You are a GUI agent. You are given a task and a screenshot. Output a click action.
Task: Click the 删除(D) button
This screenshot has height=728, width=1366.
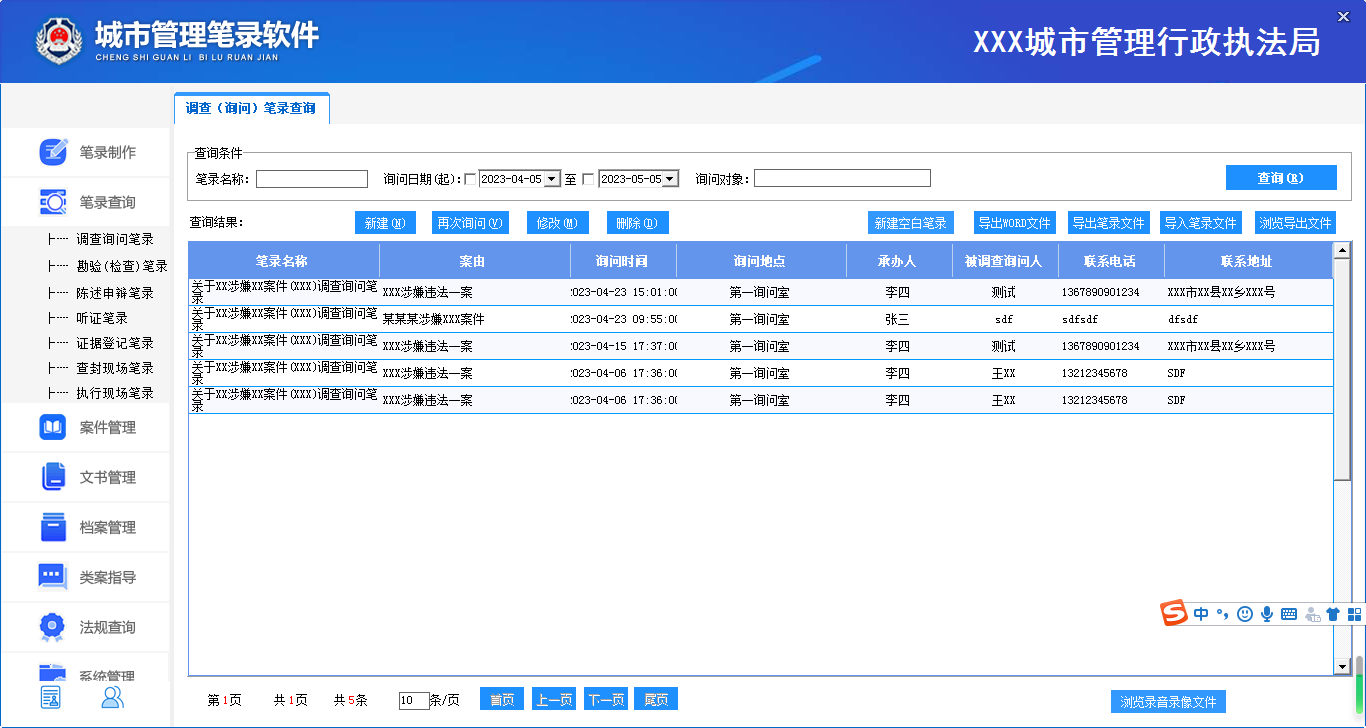coord(637,223)
